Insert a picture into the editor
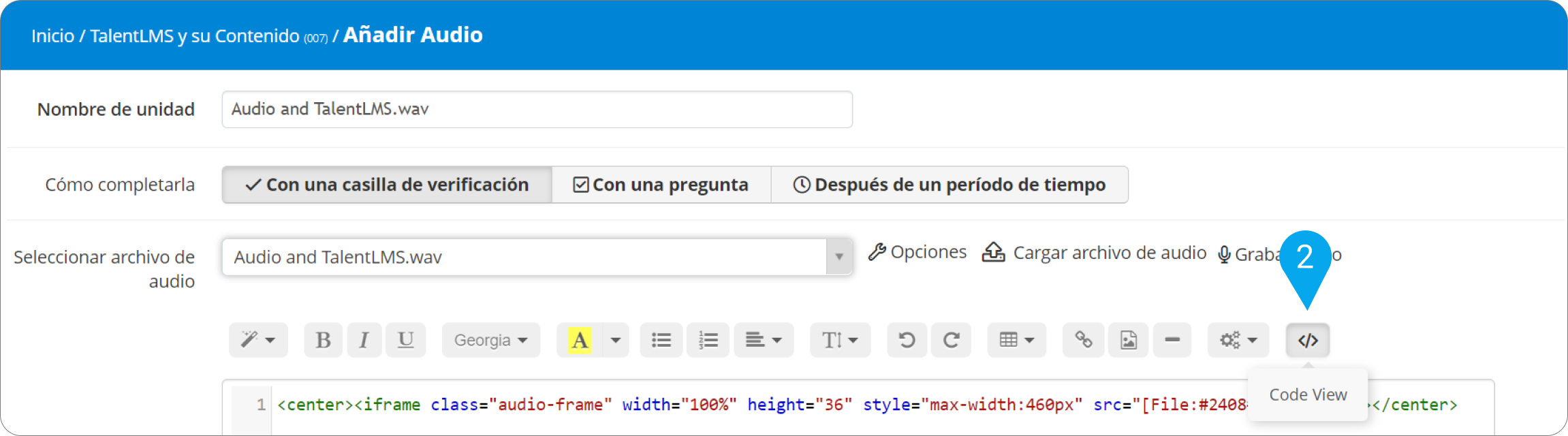Image resolution: width=1568 pixels, height=436 pixels. click(1129, 340)
